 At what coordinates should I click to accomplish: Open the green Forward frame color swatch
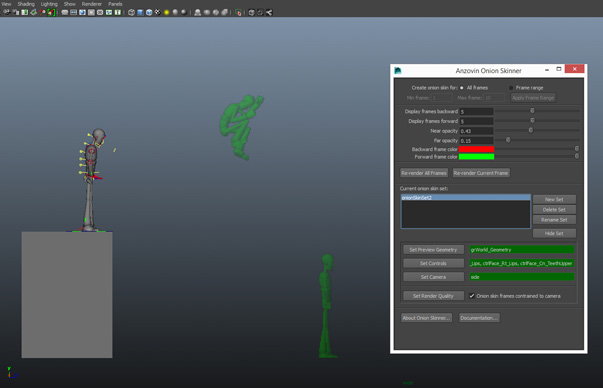click(476, 157)
